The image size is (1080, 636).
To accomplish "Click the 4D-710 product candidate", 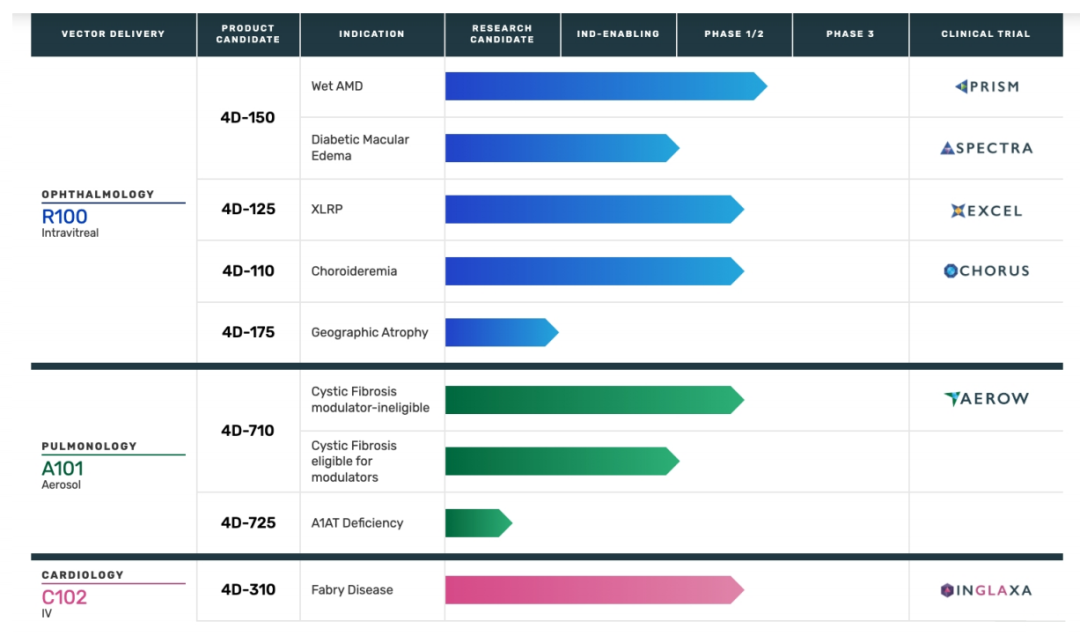I will point(248,431).
